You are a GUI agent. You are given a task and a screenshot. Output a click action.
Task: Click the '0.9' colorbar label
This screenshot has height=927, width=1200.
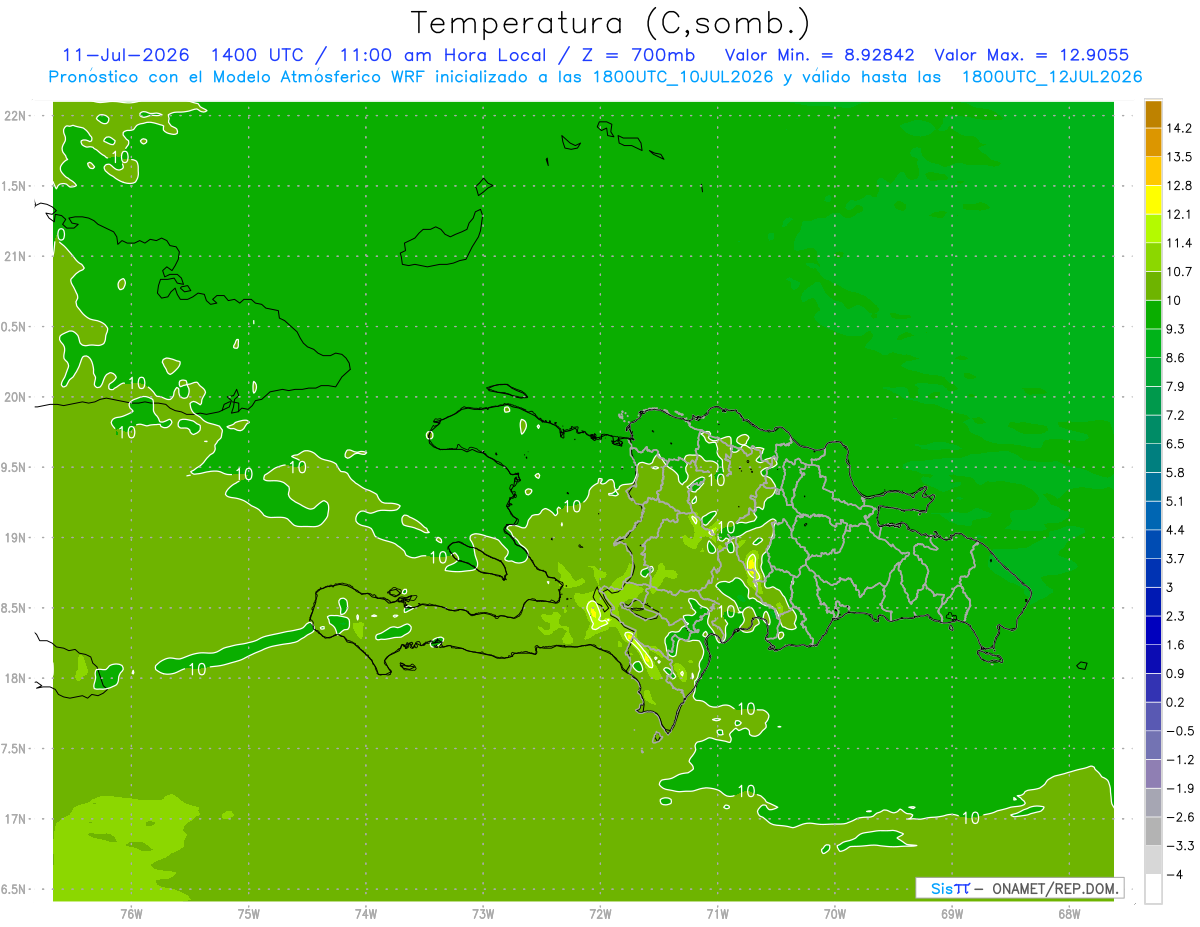(1176, 672)
